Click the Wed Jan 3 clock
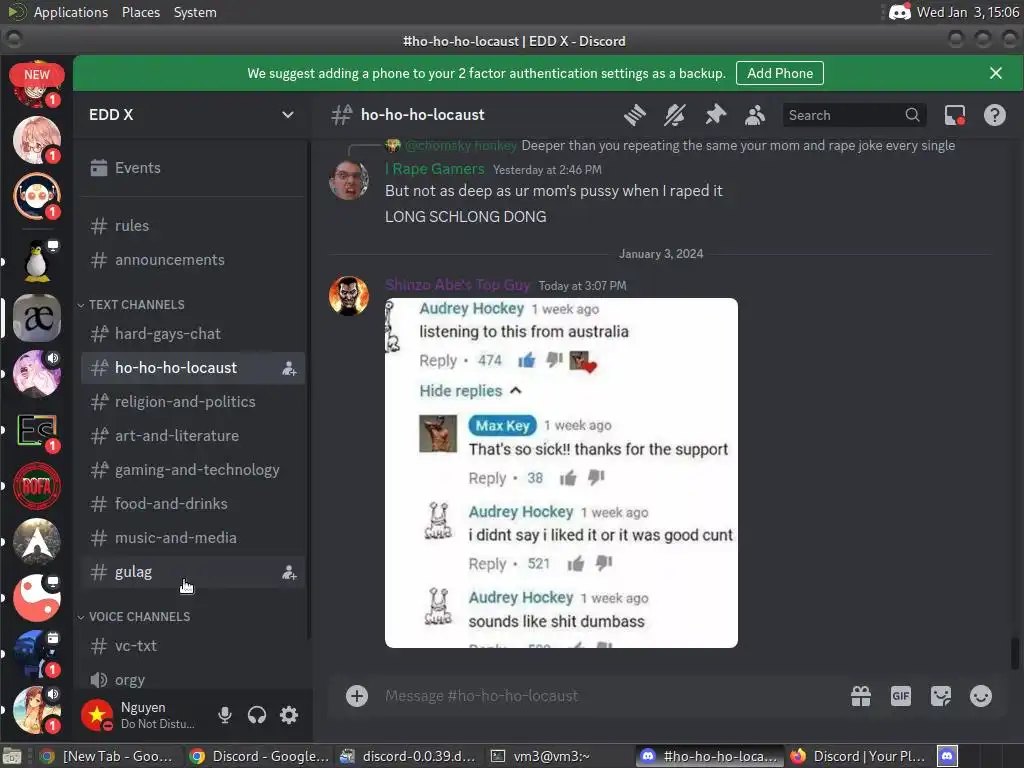Screen dimensions: 1024x768 pos(967,12)
